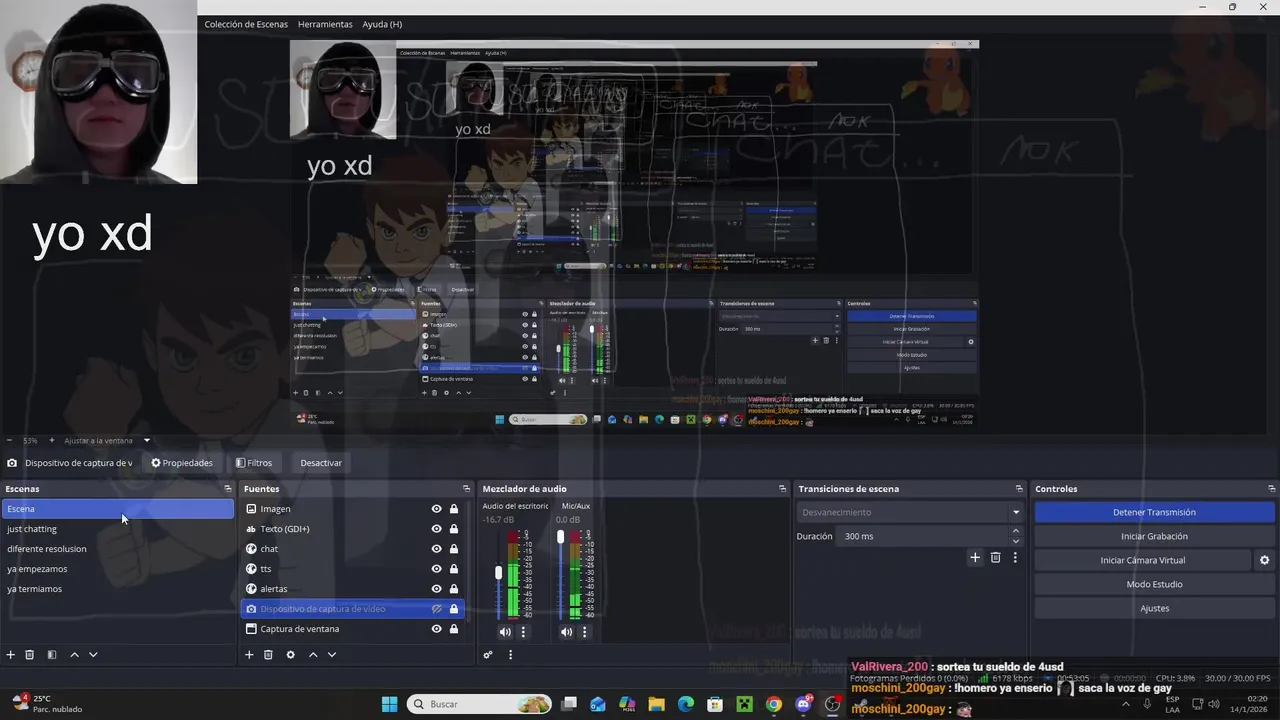Hide the chat source
The width and height of the screenshot is (1280, 720).
tap(436, 549)
